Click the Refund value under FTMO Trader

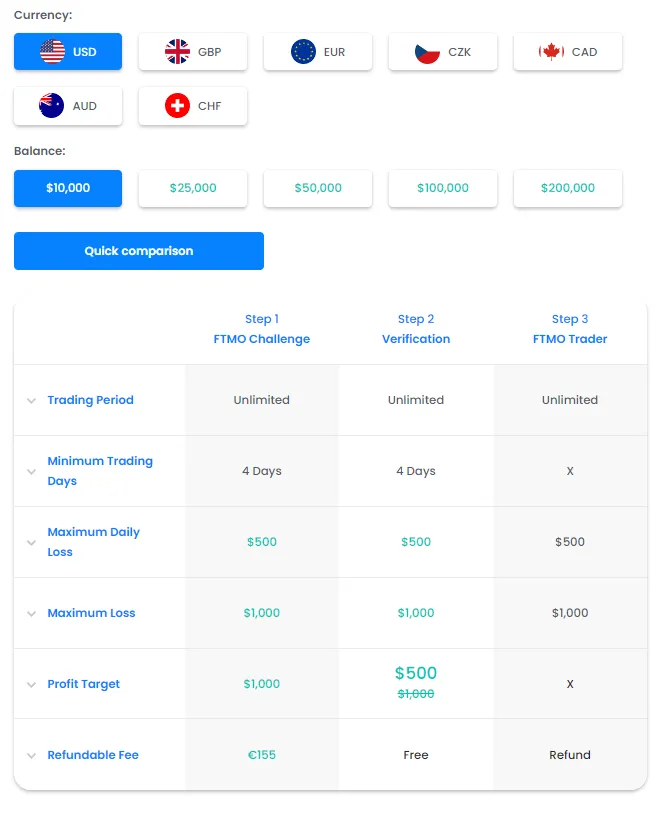tap(570, 755)
